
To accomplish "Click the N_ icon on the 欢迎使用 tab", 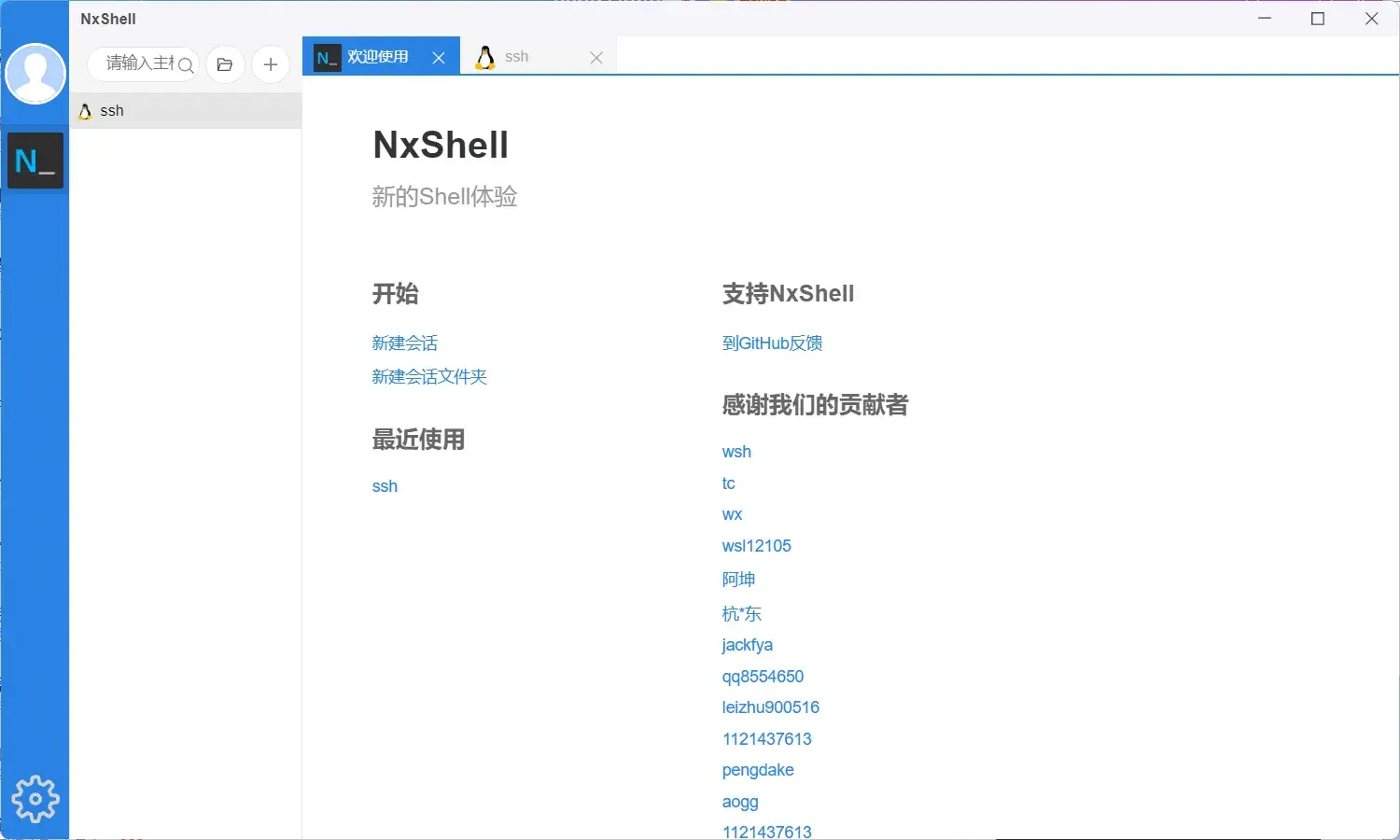I will [327, 58].
